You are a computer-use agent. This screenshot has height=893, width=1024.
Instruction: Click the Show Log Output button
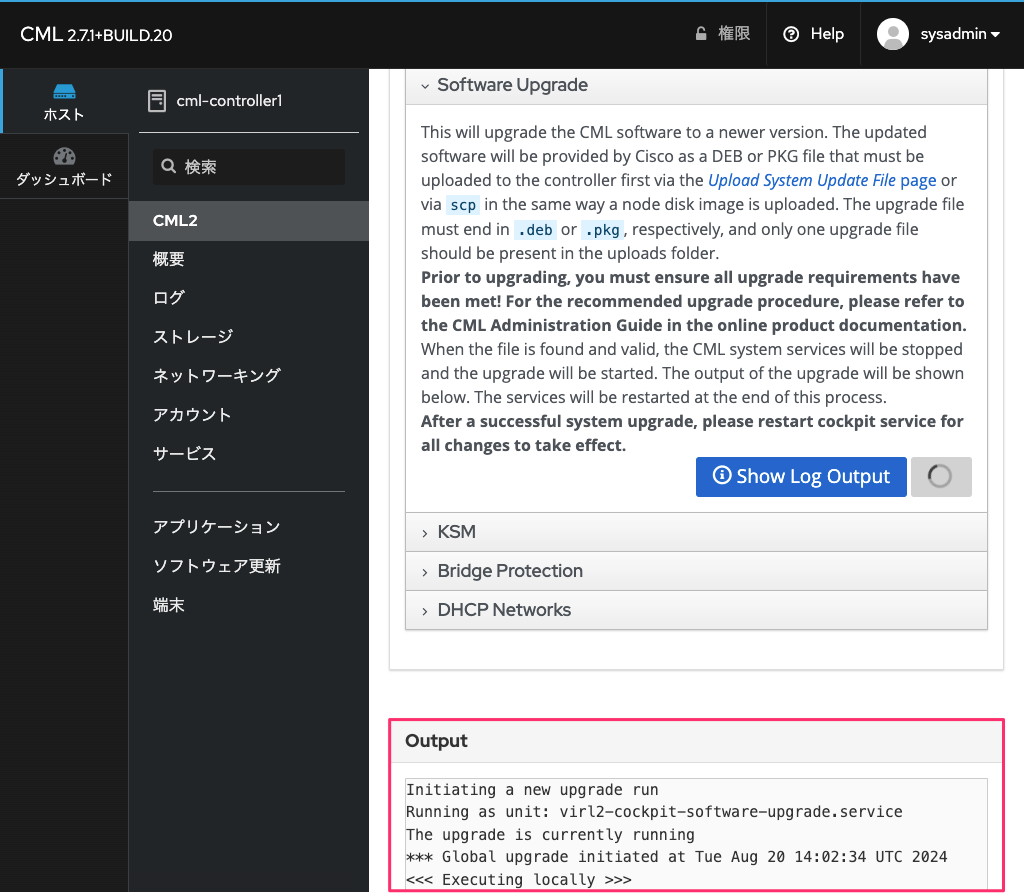tap(801, 476)
